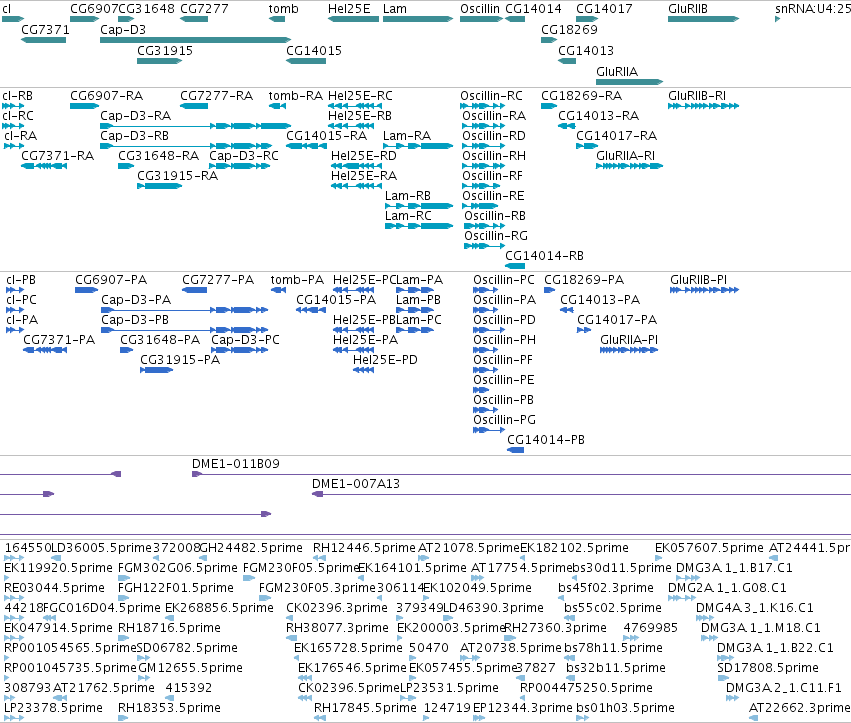Screen dimensions: 851x723
Task: Click the EK119920.5prime EST label
Action: tap(58, 568)
